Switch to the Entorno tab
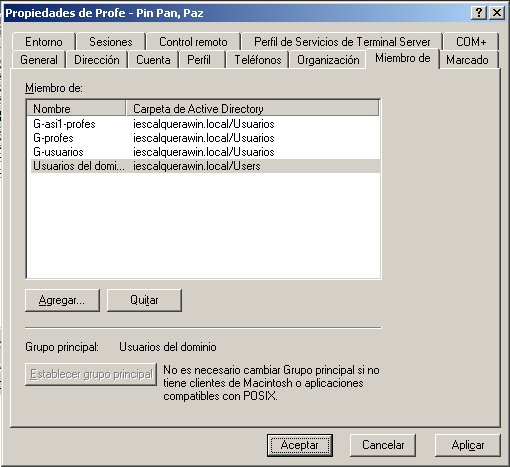The image size is (510, 467). click(44, 42)
